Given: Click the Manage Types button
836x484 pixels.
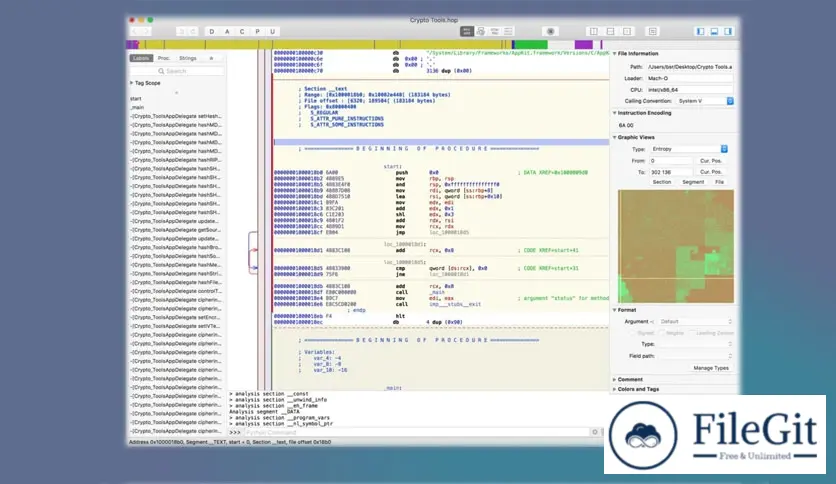Looking at the screenshot, I should pyautogui.click(x=711, y=368).
